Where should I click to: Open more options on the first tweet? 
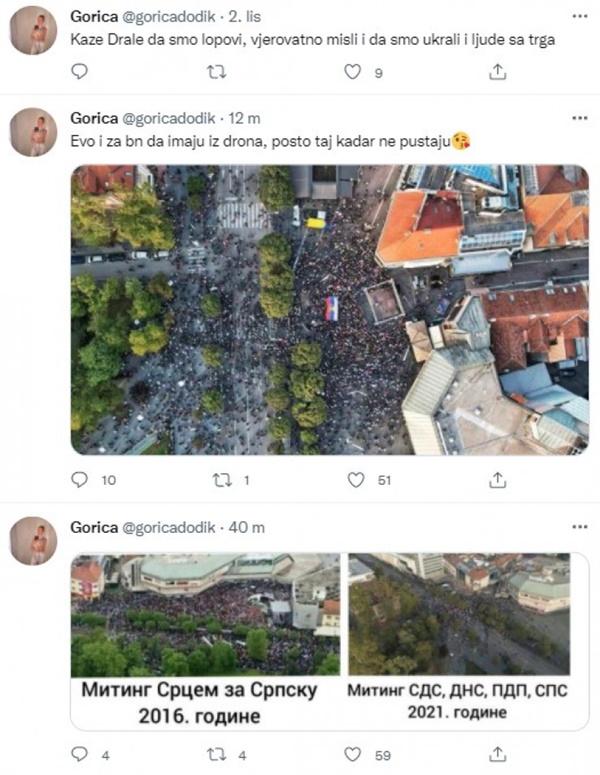click(x=580, y=16)
